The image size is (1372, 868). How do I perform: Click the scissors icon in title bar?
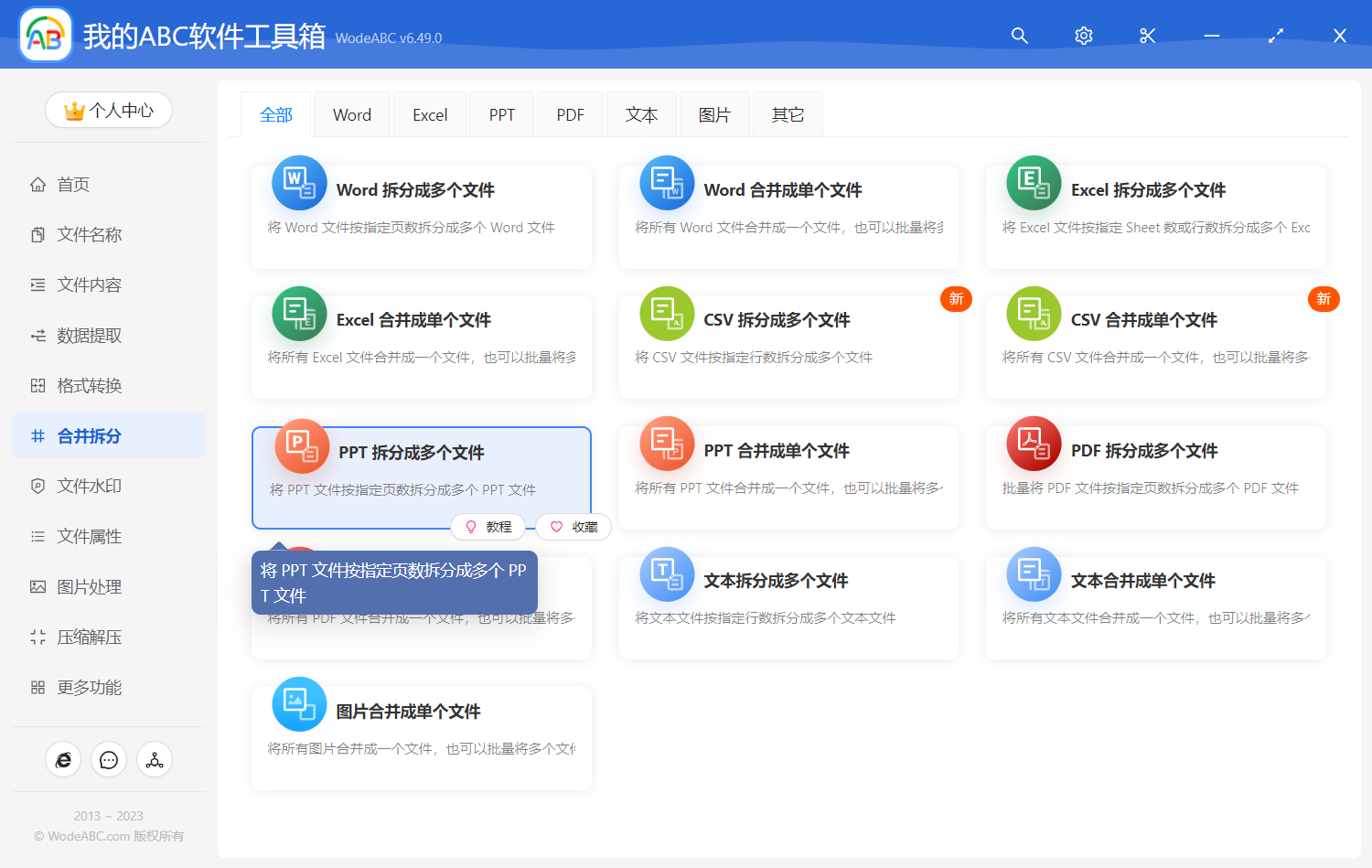point(1147,36)
